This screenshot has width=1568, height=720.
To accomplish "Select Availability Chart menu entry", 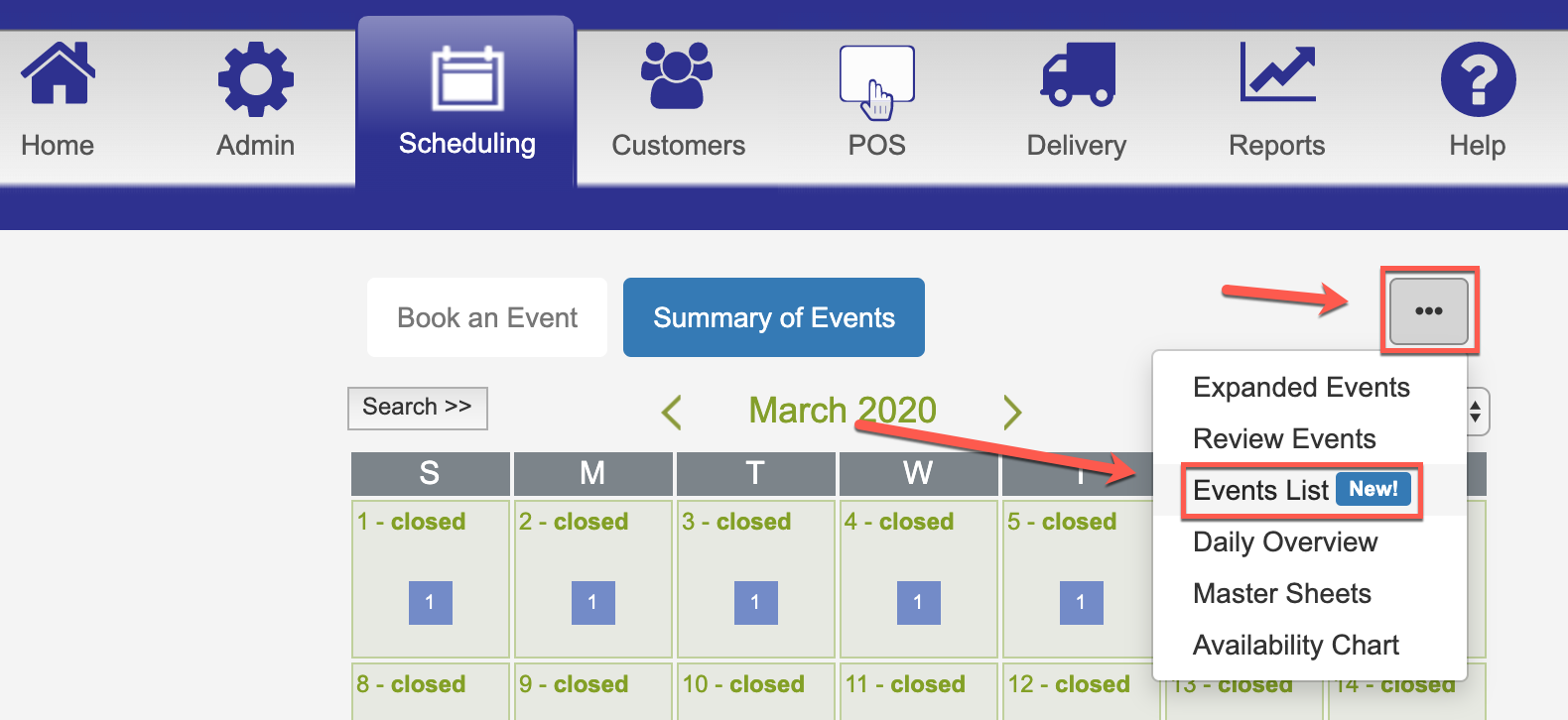I will pyautogui.click(x=1295, y=645).
